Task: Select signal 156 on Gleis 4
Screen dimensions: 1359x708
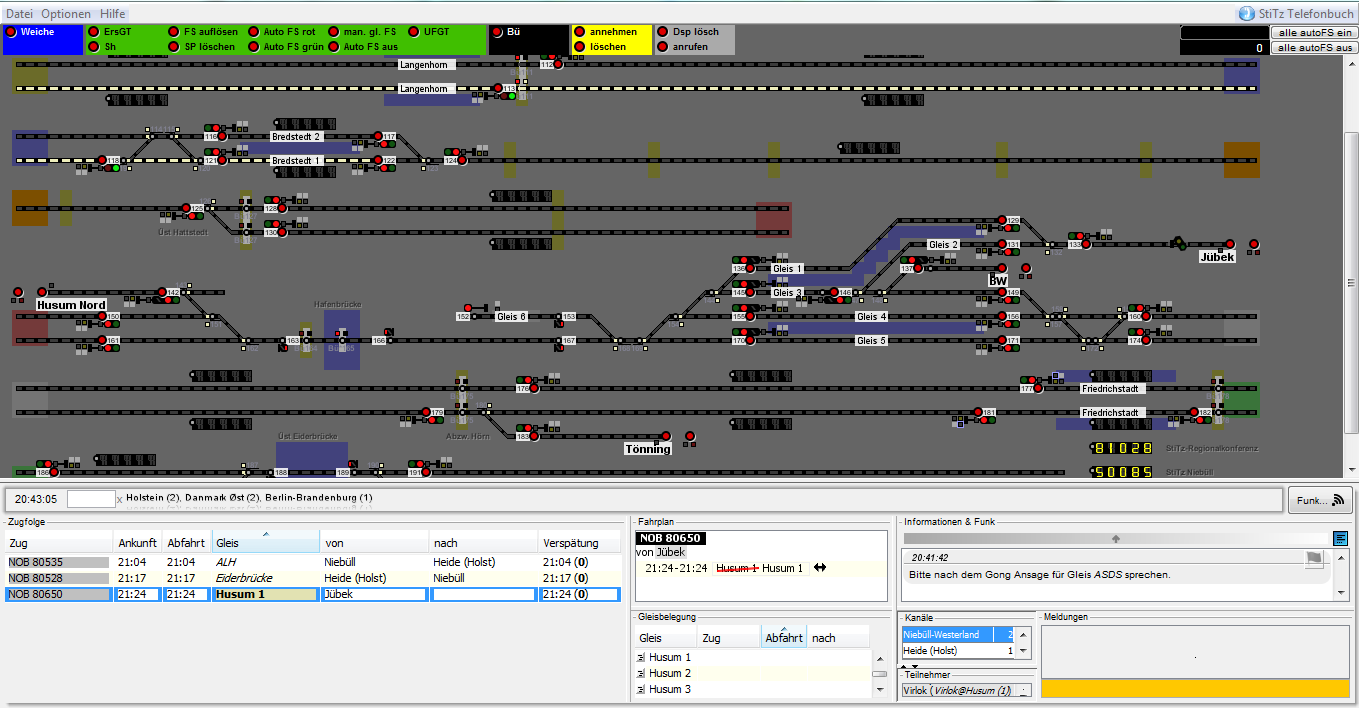Action: 1001,317
